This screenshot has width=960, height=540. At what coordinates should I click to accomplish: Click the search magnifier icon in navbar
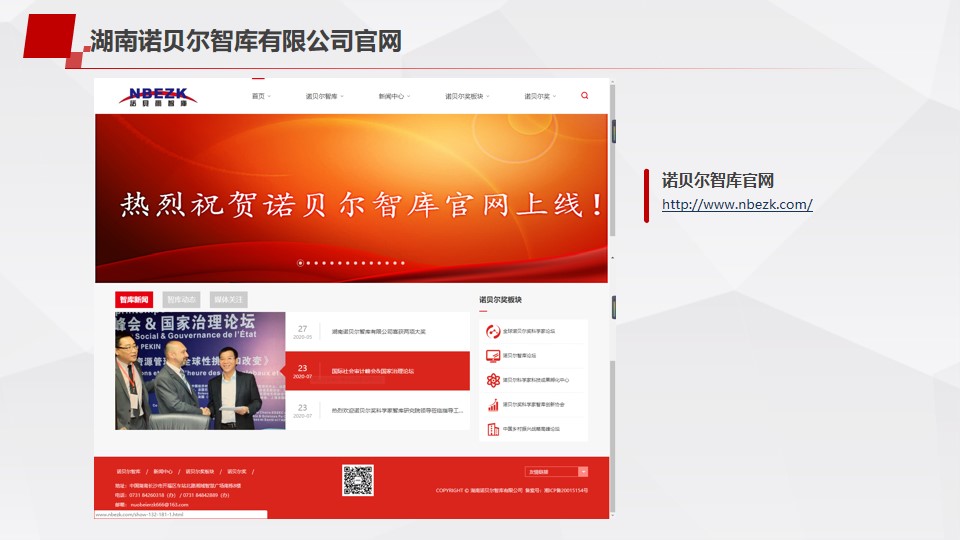tap(585, 96)
